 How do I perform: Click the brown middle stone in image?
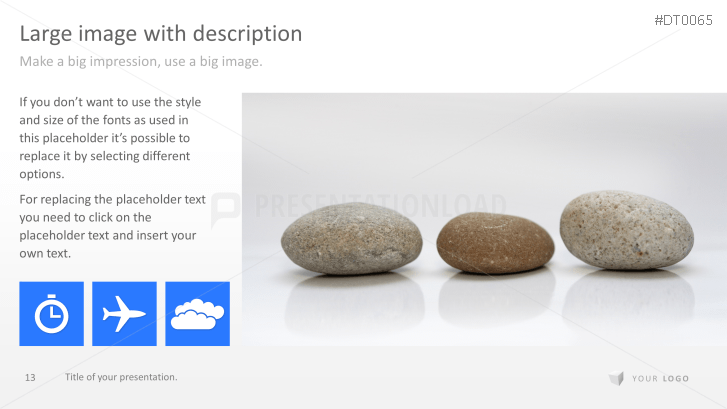[495, 242]
